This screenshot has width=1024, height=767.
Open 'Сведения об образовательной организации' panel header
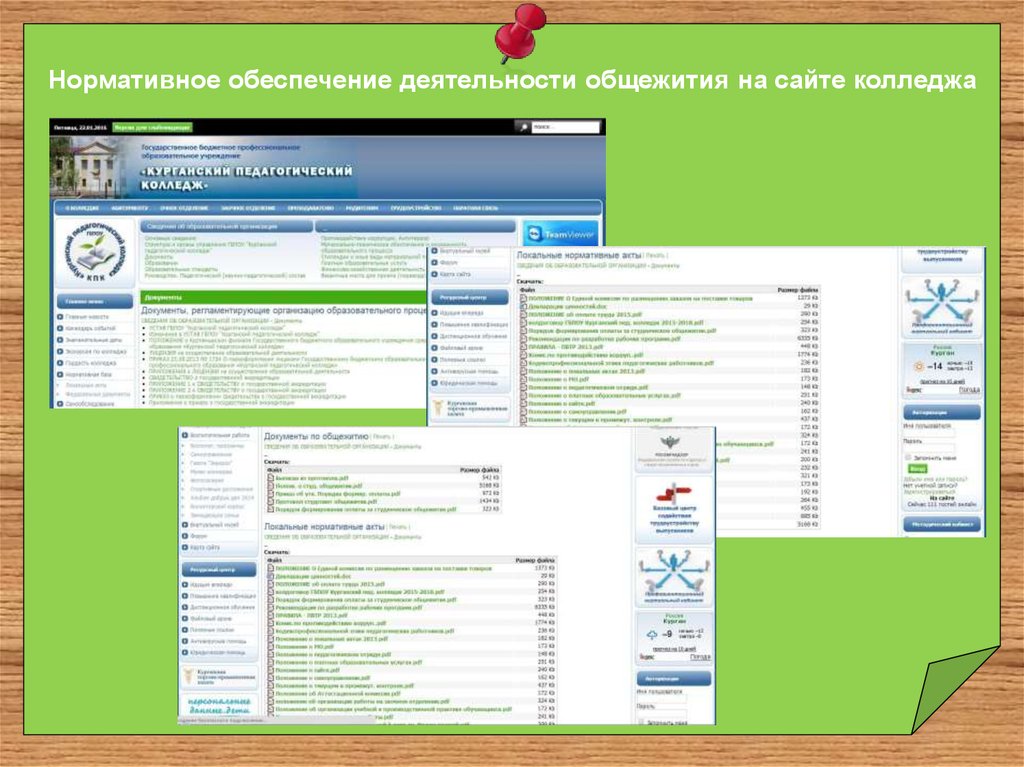tap(226, 226)
